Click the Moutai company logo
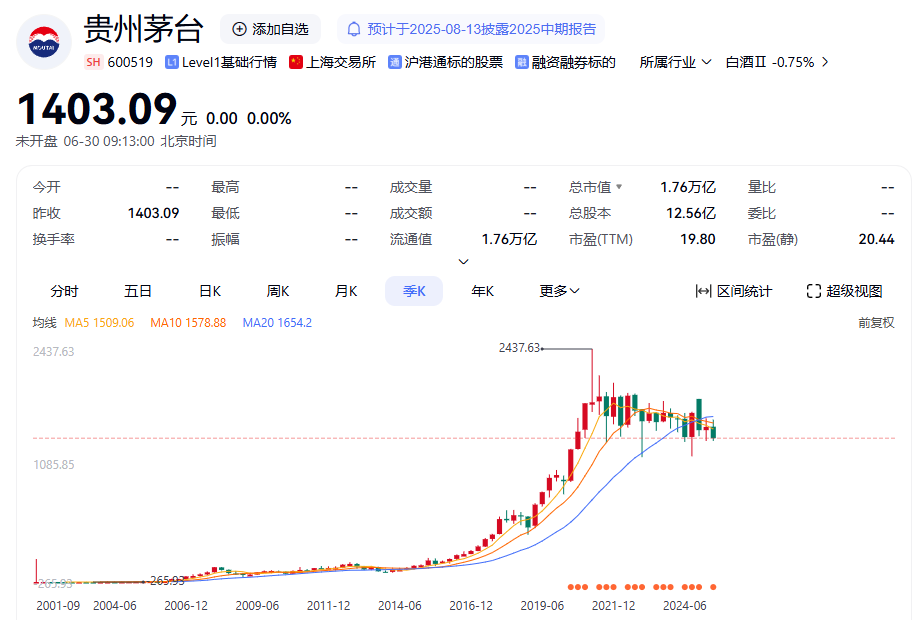920x620 pixels. (x=44, y=42)
